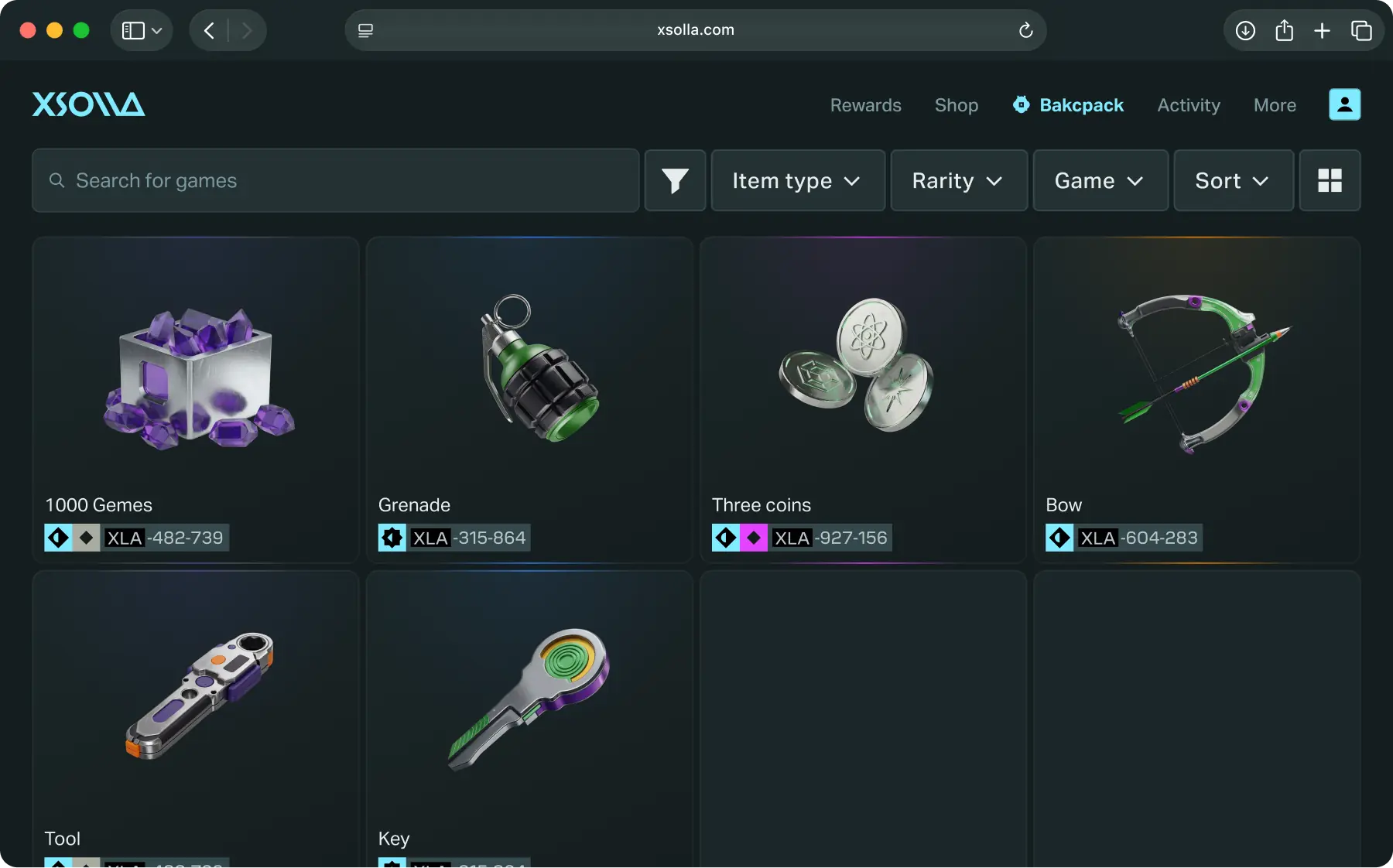
Task: Open the Sort dropdown
Action: click(1234, 180)
